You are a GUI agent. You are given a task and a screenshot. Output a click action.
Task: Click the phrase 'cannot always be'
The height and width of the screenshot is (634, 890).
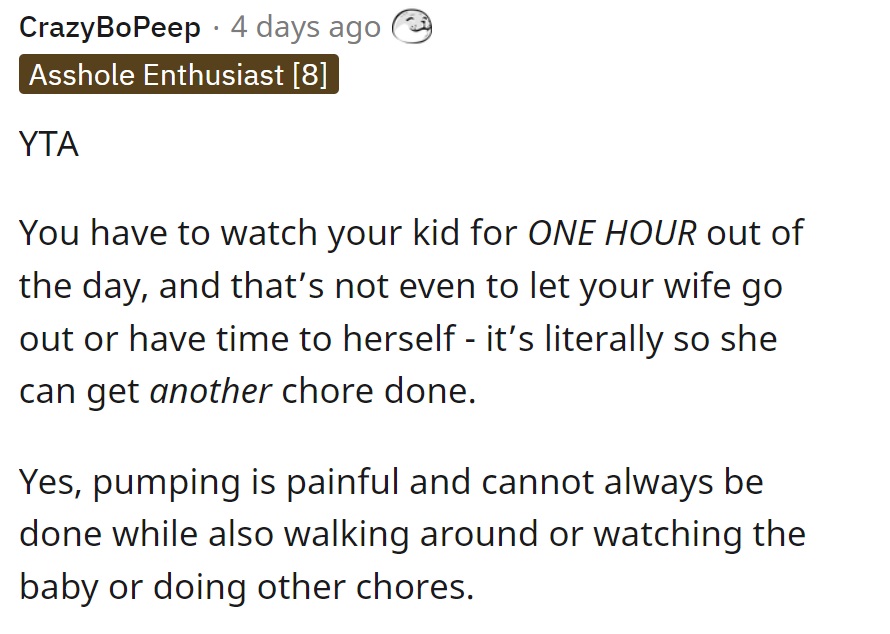tap(623, 482)
